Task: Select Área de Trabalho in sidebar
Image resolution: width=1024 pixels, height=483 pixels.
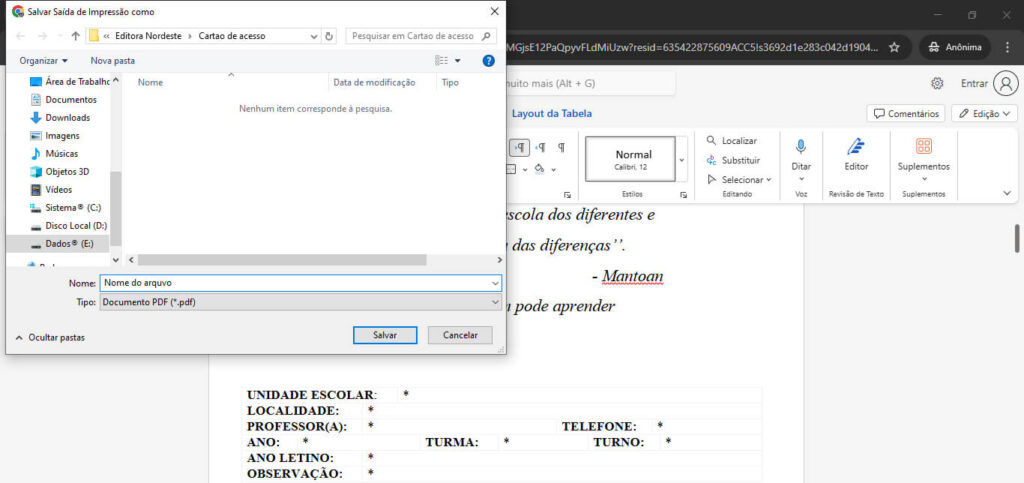Action: point(77,82)
